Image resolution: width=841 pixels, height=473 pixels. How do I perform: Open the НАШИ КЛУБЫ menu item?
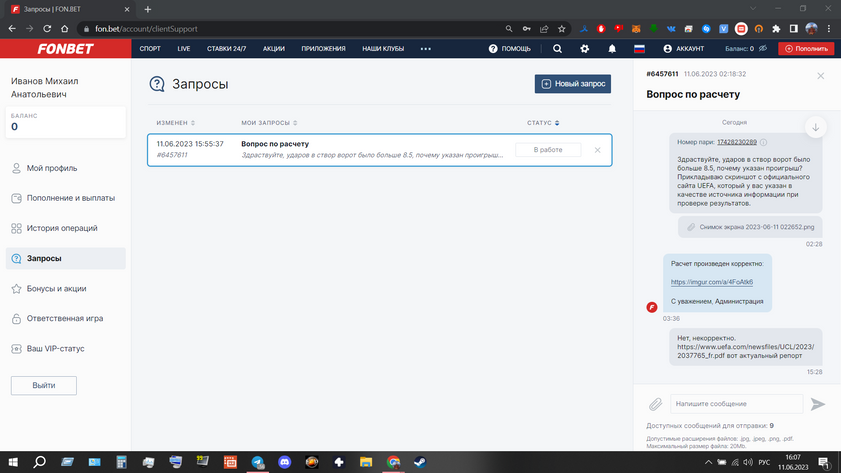pos(383,49)
